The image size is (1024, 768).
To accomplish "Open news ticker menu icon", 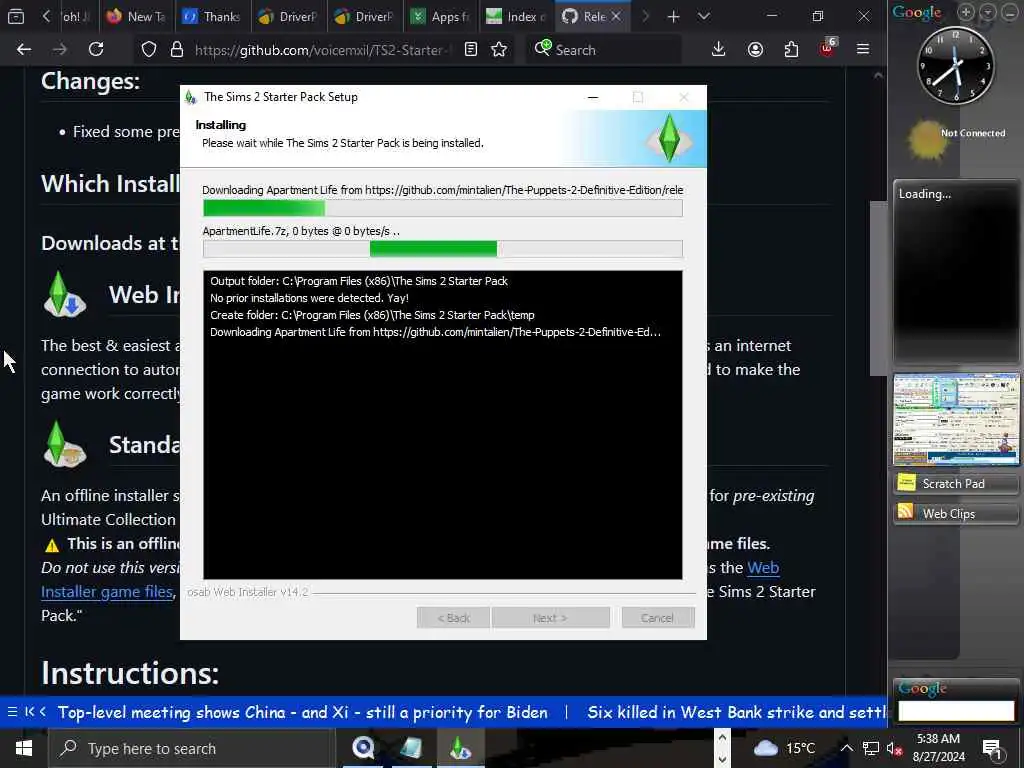I will coord(12,712).
